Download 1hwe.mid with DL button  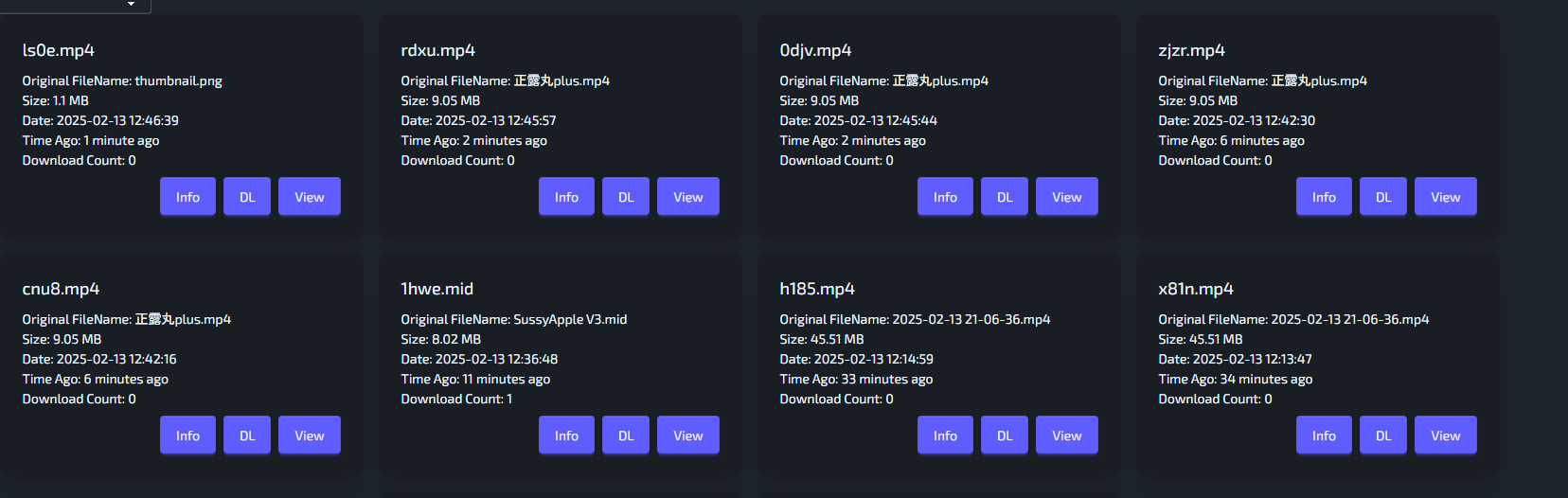pos(626,436)
